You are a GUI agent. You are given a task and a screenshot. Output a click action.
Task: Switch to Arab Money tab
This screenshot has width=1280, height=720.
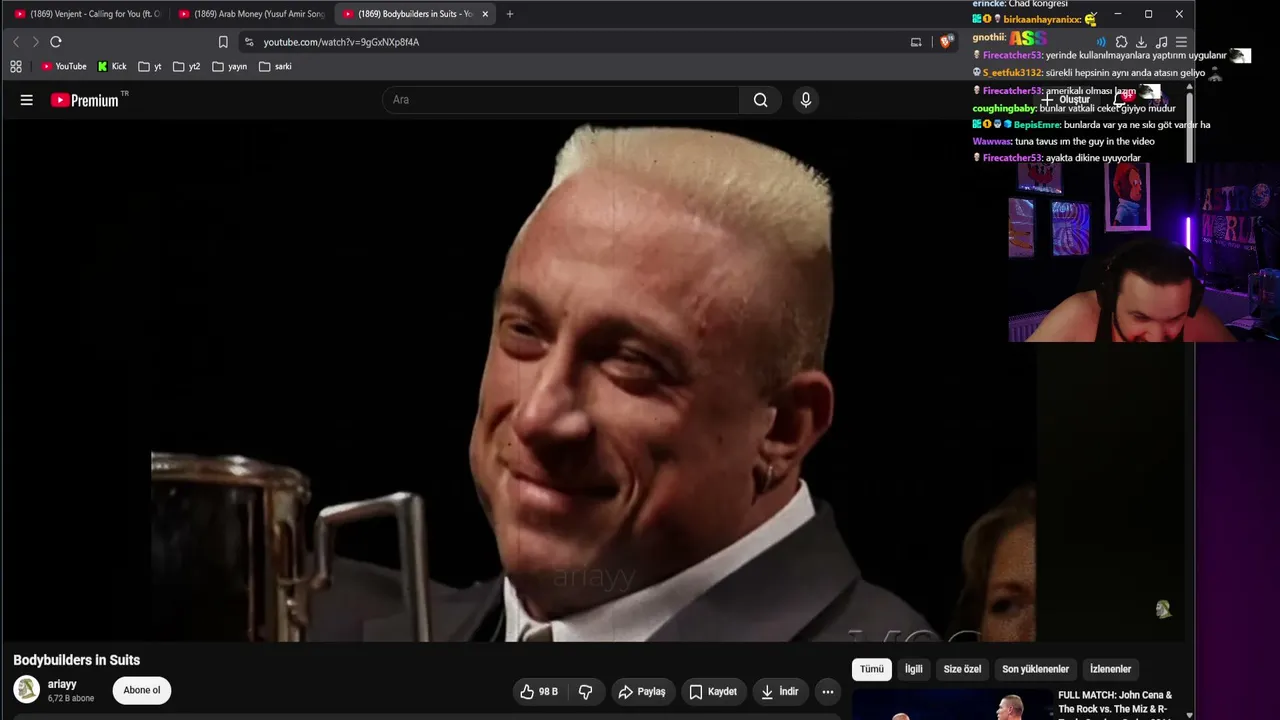coord(251,14)
